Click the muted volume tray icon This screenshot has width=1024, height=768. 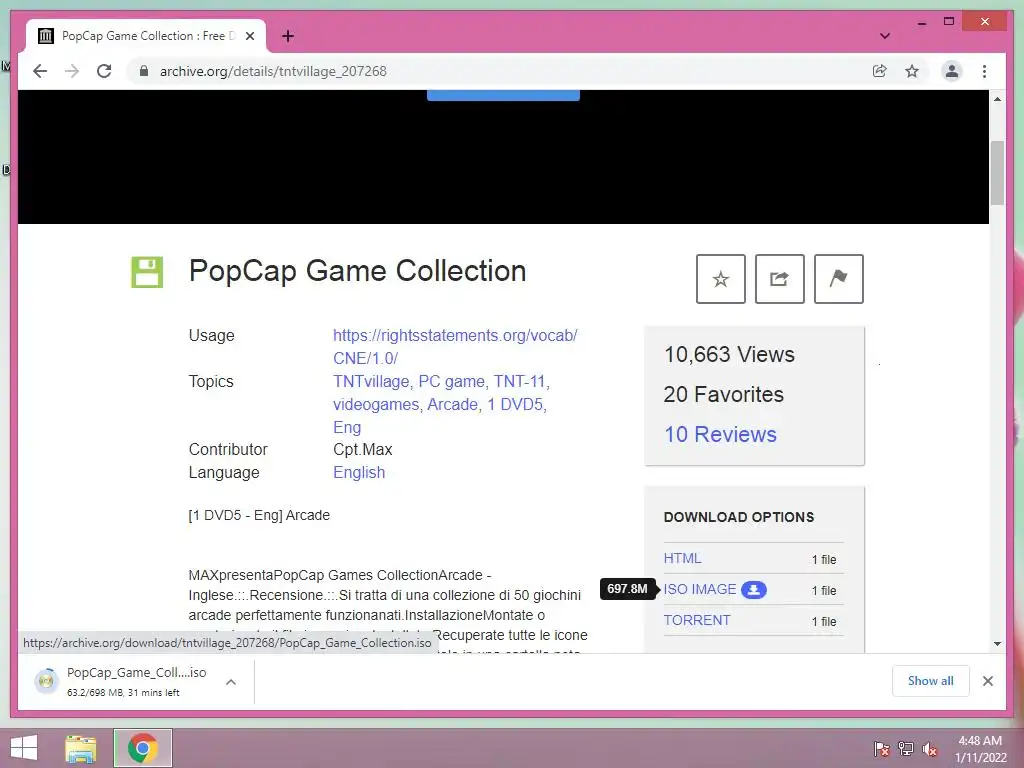pyautogui.click(x=930, y=748)
